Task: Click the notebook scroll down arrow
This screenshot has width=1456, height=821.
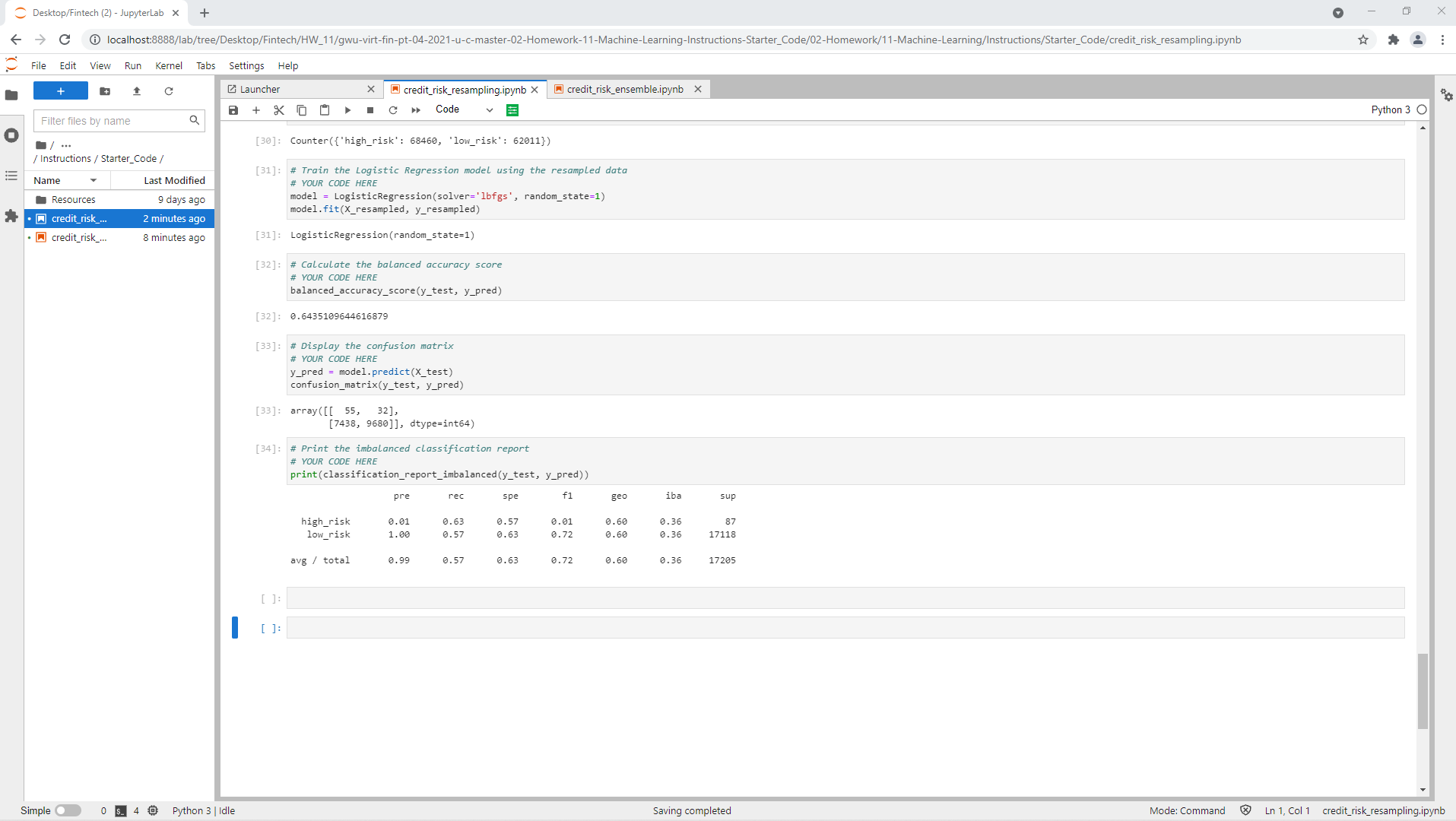Action: (x=1423, y=790)
